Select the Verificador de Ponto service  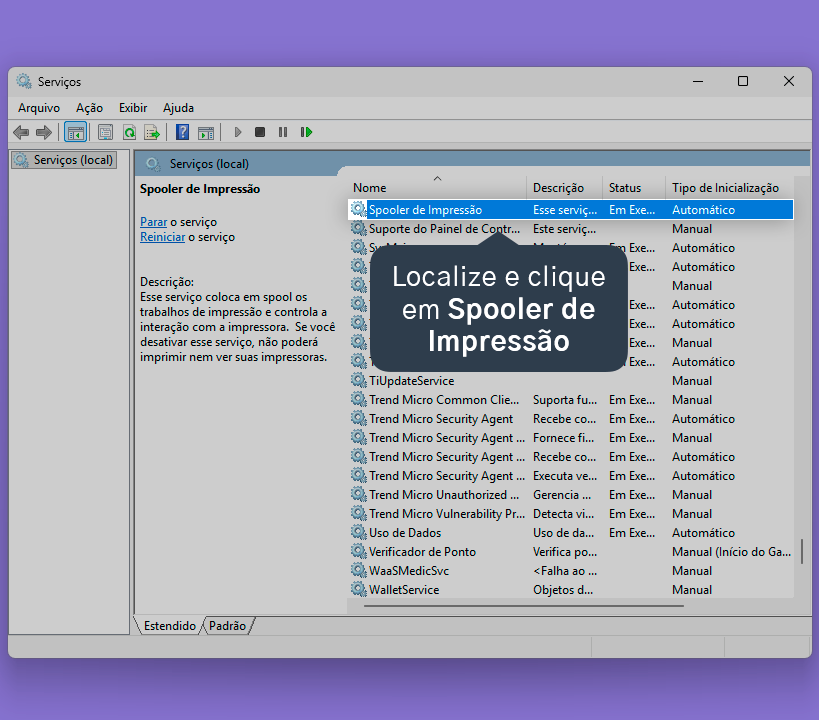point(570,551)
